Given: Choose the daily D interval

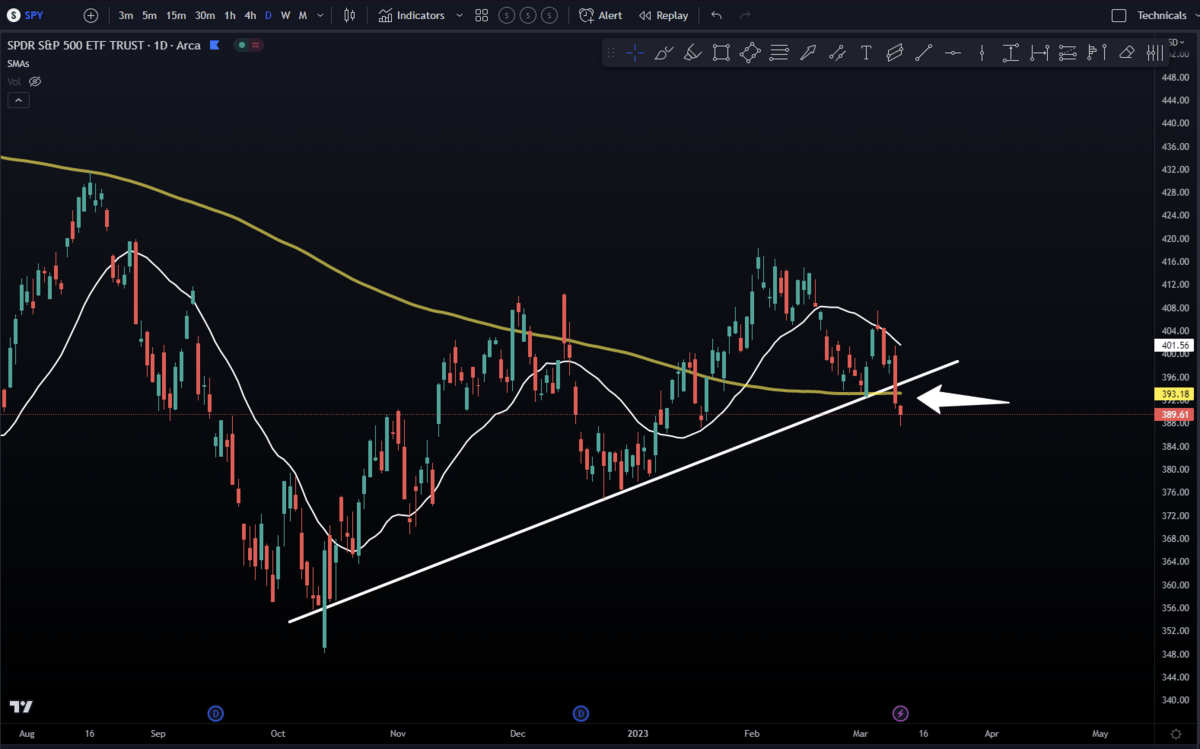Looking at the screenshot, I should coord(268,15).
